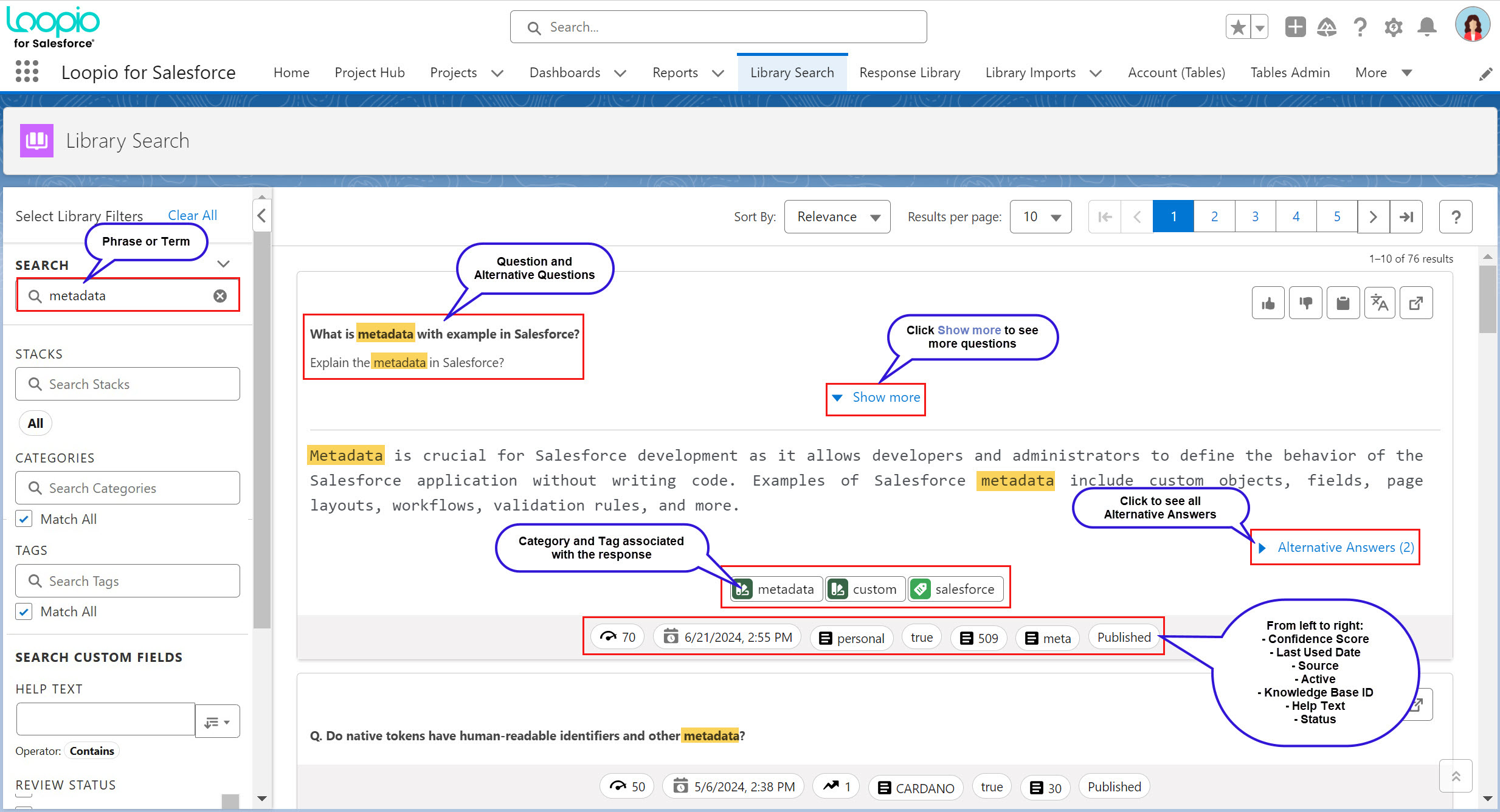Open the Library Imports menu chevron
This screenshot has height=812, width=1500.
tap(1096, 73)
